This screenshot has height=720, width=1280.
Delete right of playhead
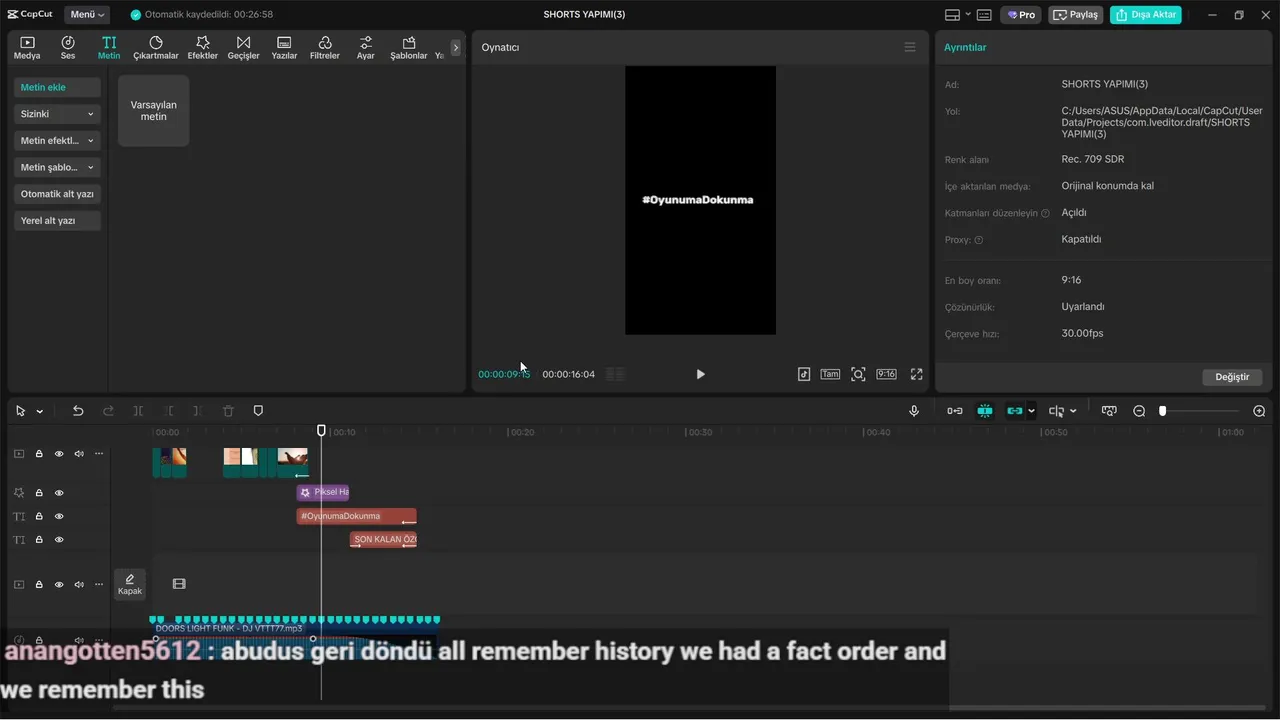click(198, 411)
